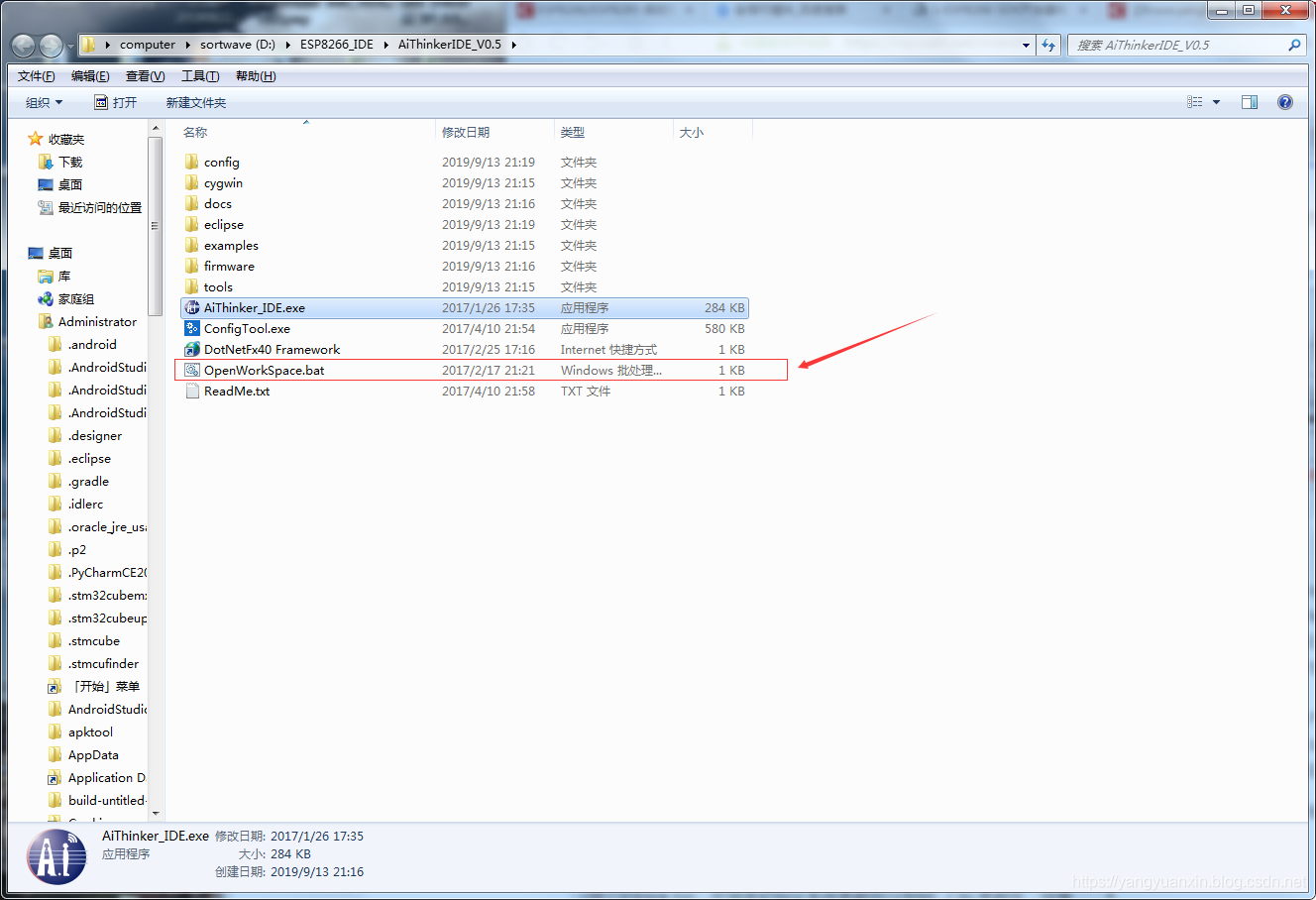Select the OpenWorkSpace.bat file icon
The width and height of the screenshot is (1316, 900).
click(192, 371)
